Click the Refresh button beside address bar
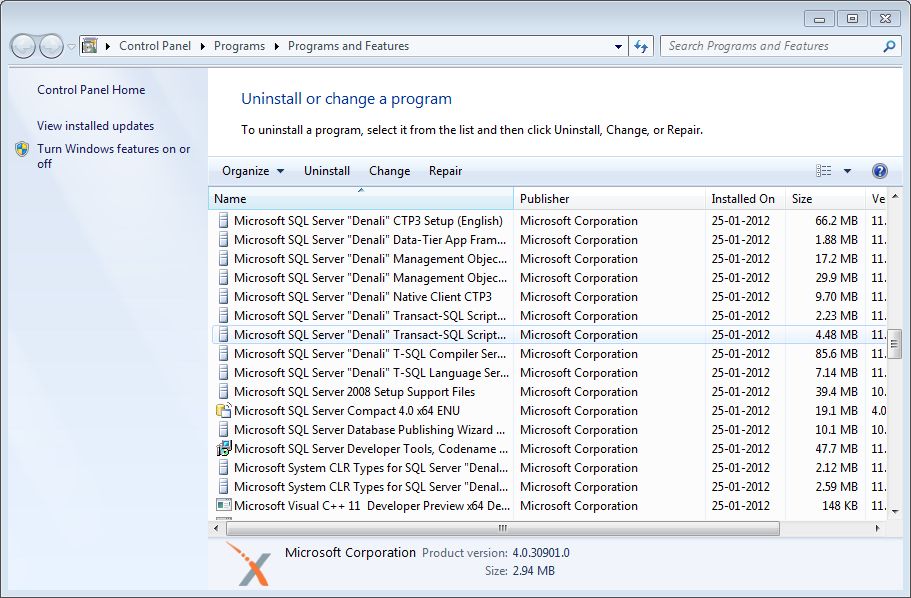Image resolution: width=911 pixels, height=598 pixels. [x=641, y=46]
